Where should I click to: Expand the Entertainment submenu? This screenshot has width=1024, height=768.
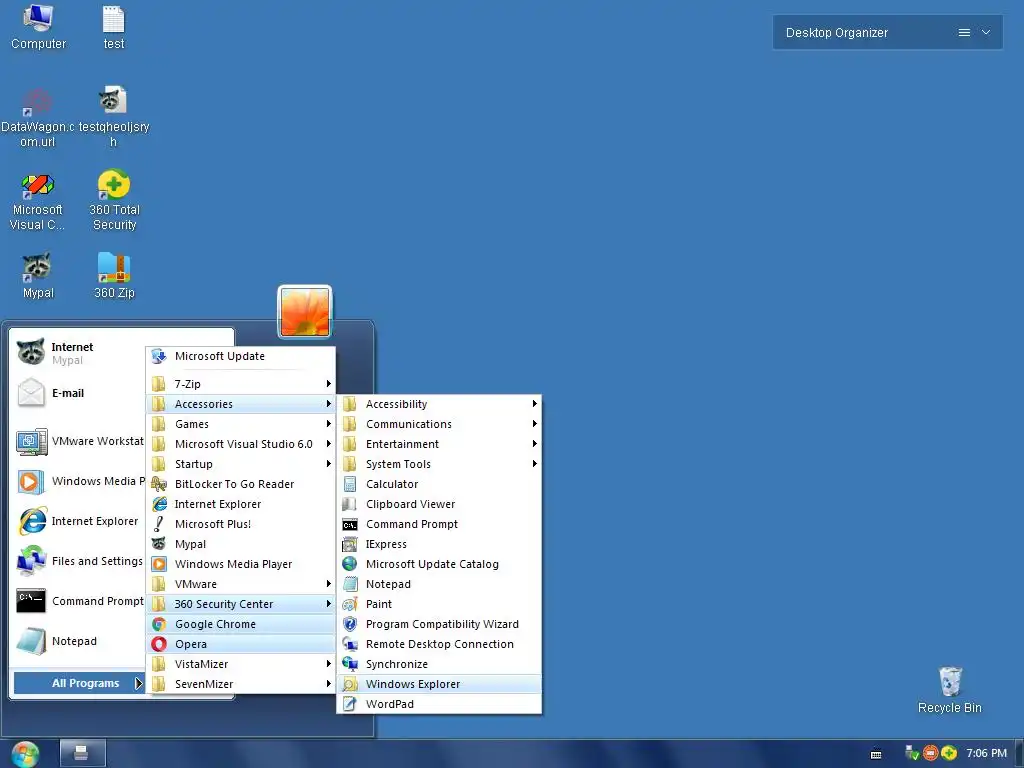click(439, 444)
